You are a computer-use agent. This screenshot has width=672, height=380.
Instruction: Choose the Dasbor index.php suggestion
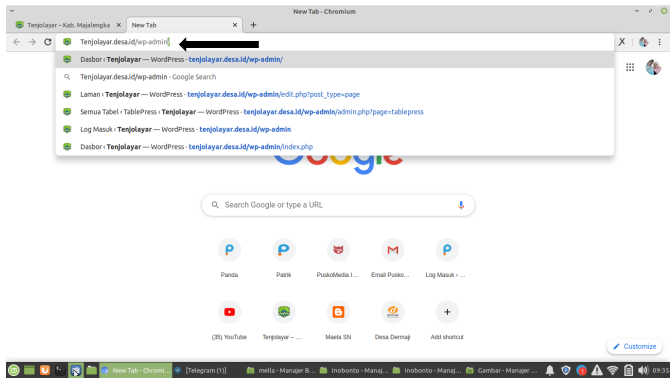[334, 147]
